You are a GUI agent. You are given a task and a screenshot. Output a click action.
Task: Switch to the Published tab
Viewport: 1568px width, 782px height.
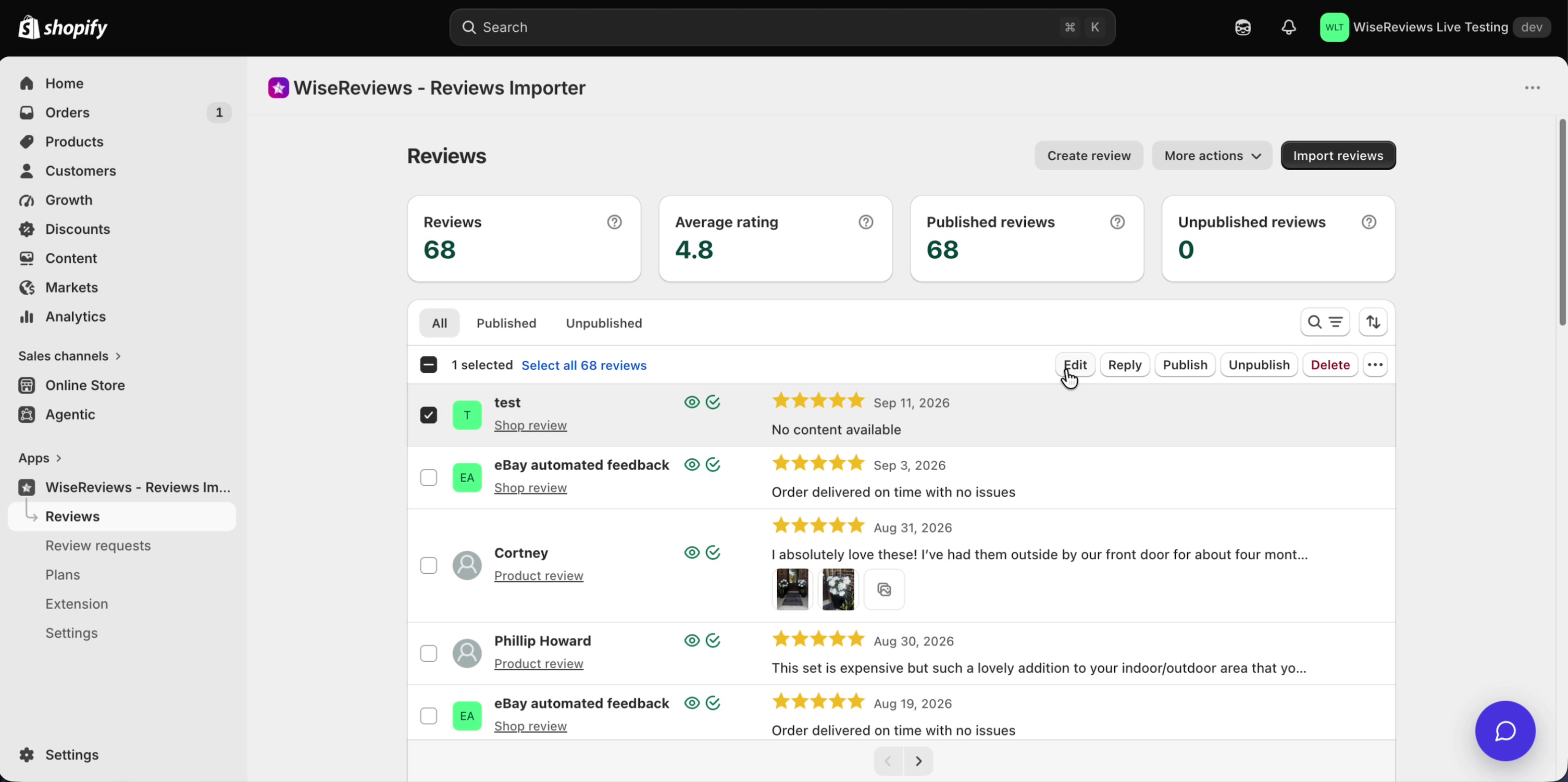click(x=506, y=323)
